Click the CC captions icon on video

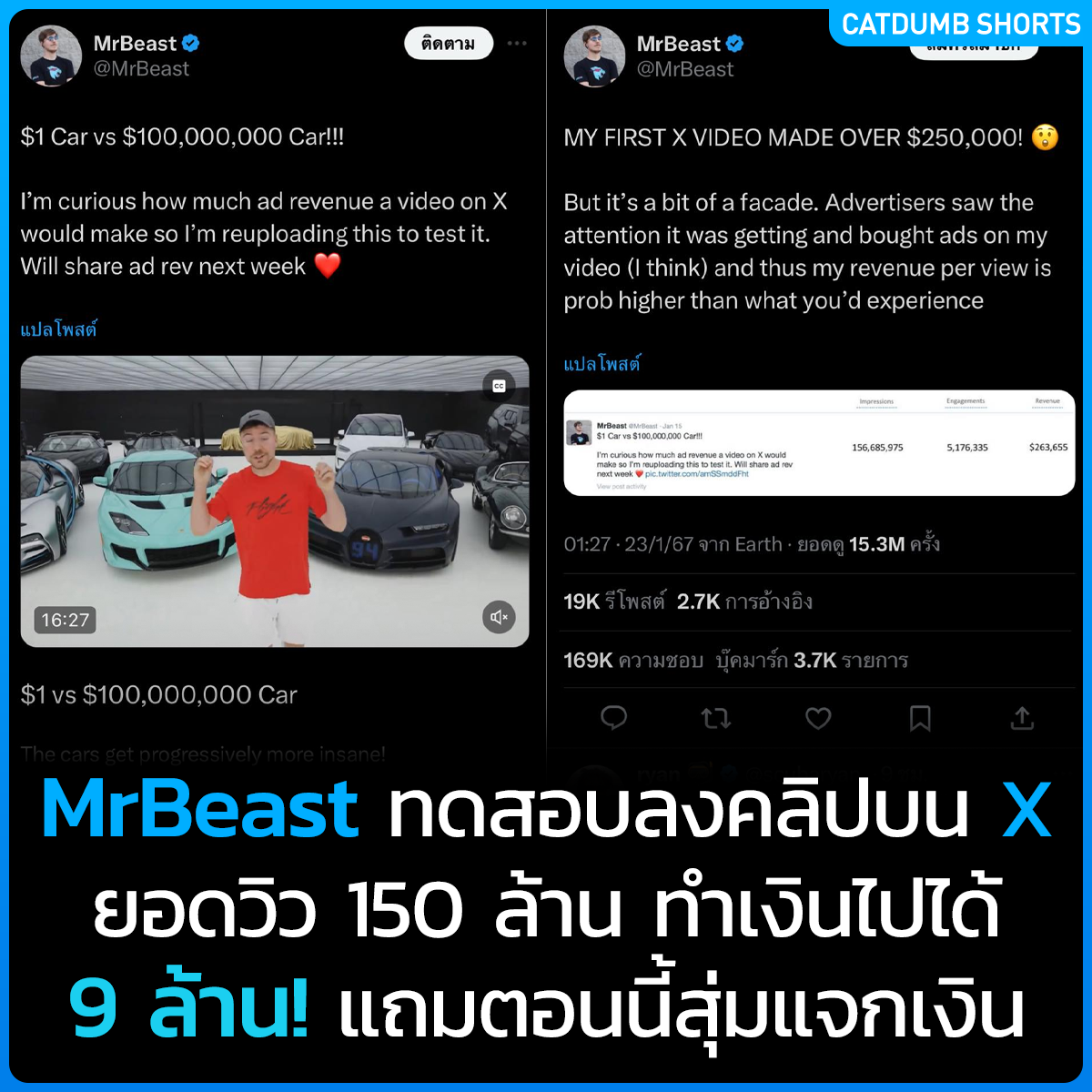tap(499, 386)
